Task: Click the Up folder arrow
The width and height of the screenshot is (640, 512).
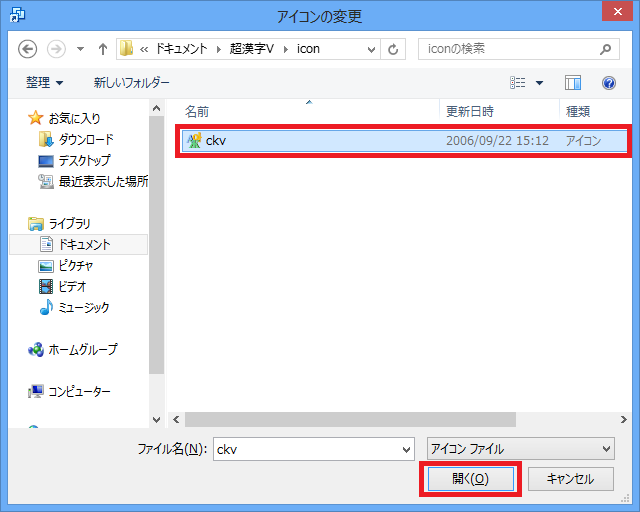Action: (103, 49)
